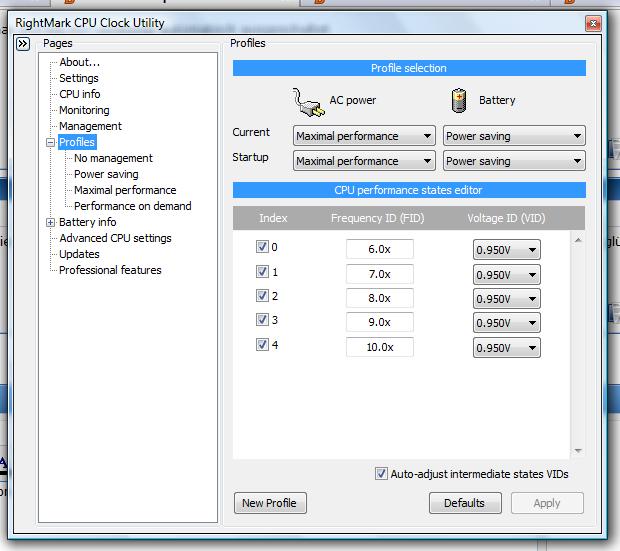The width and height of the screenshot is (620, 551).
Task: Click the AC power plug icon
Action: 309,102
